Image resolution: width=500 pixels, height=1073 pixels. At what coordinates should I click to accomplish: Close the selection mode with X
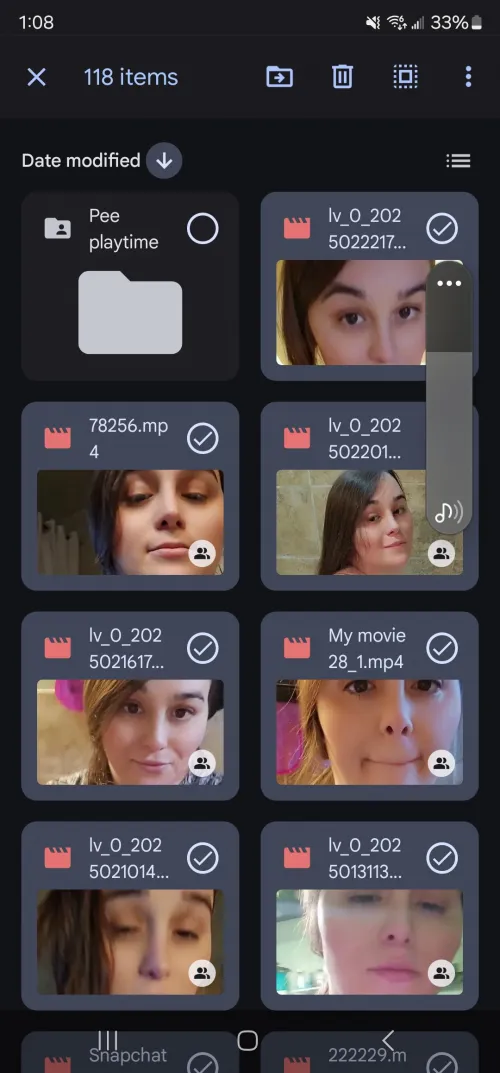[36, 77]
